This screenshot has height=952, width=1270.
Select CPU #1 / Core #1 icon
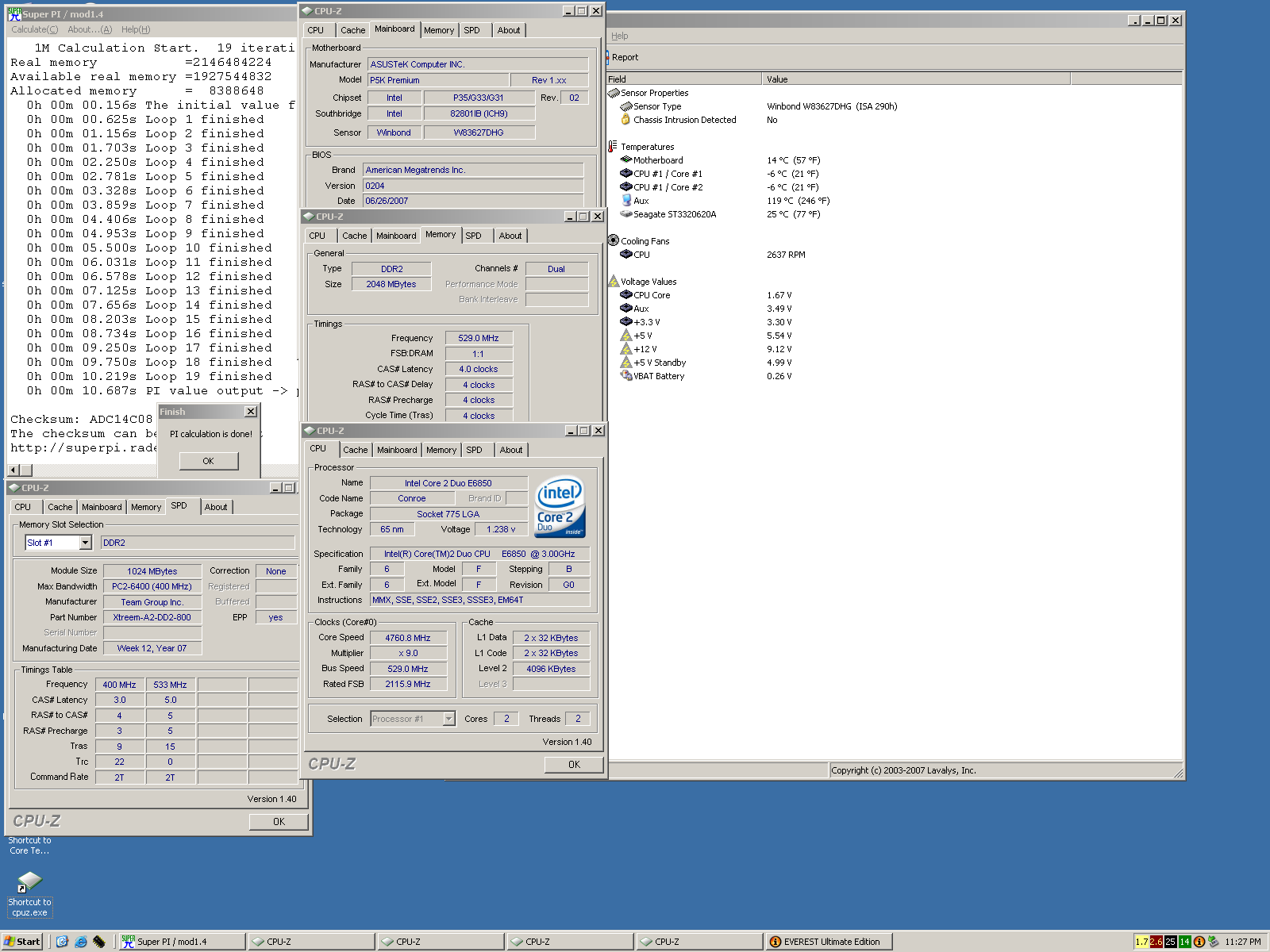[625, 174]
